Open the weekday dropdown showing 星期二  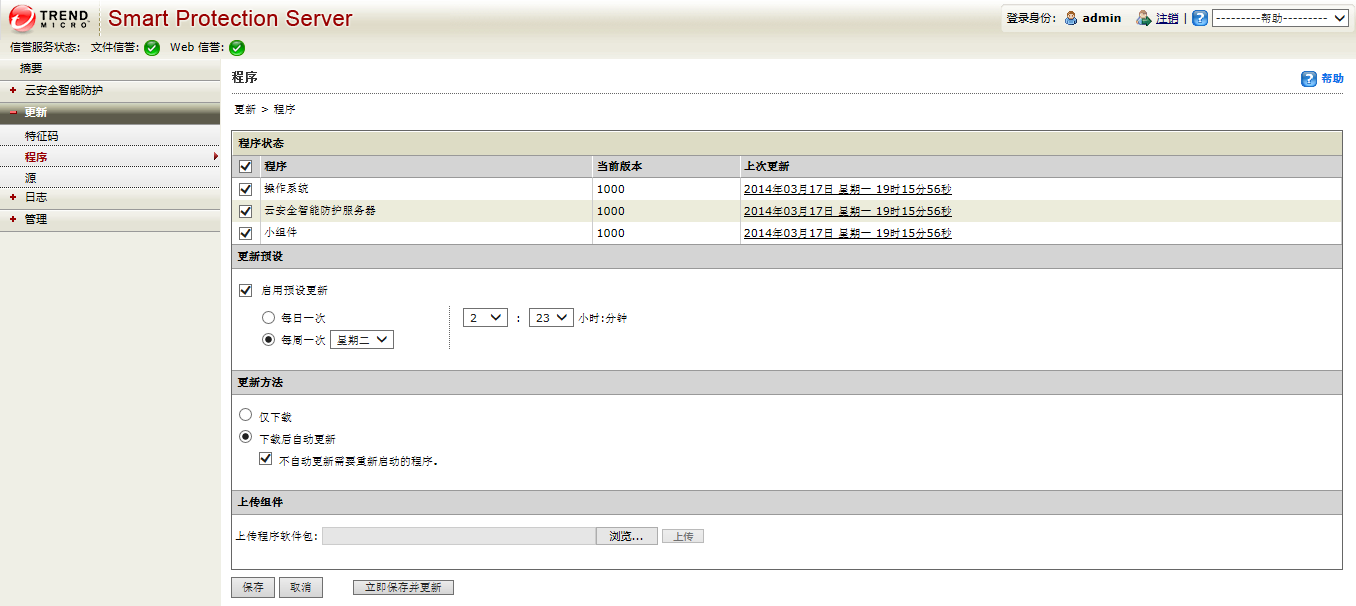click(362, 340)
